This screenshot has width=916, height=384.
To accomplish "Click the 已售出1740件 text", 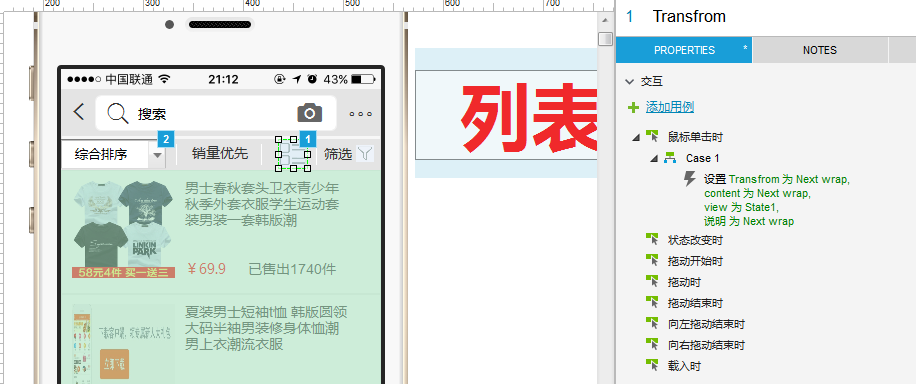I will tap(292, 269).
